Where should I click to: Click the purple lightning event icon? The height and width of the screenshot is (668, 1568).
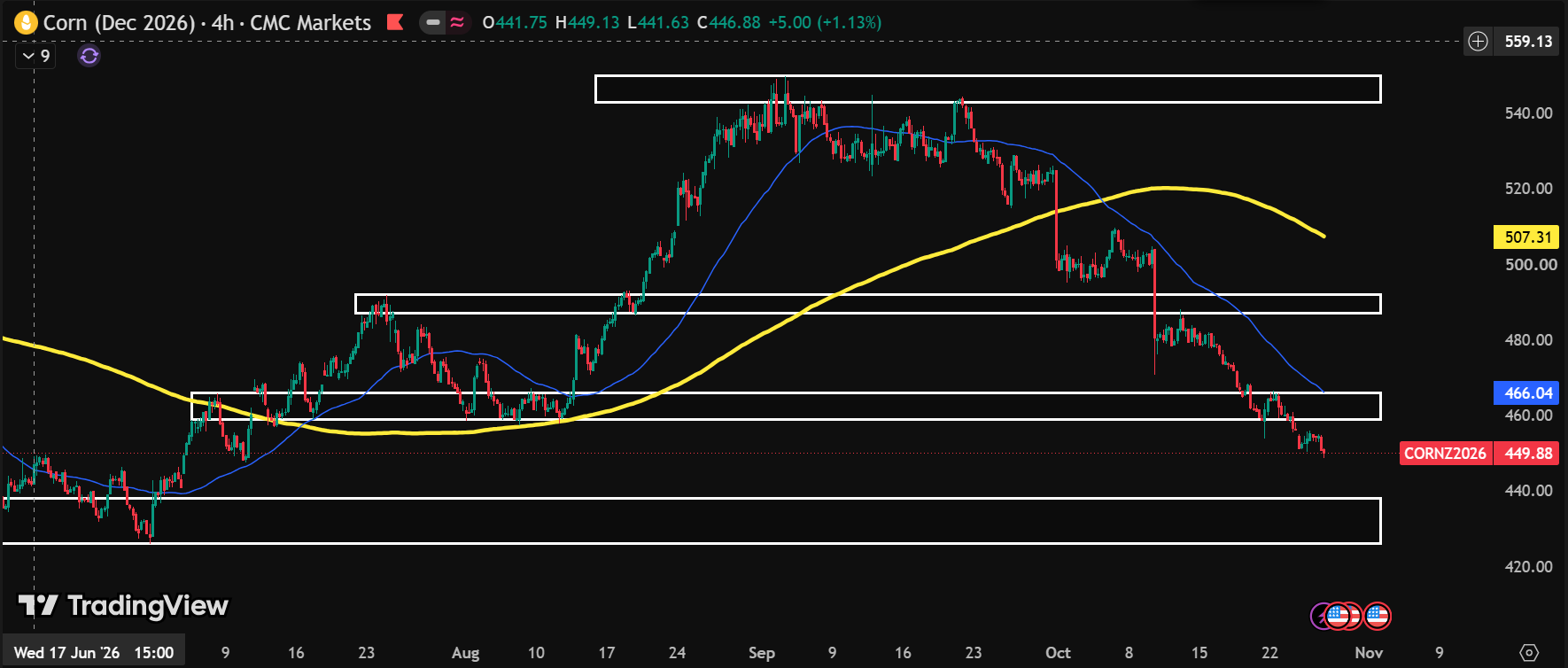tap(1319, 616)
